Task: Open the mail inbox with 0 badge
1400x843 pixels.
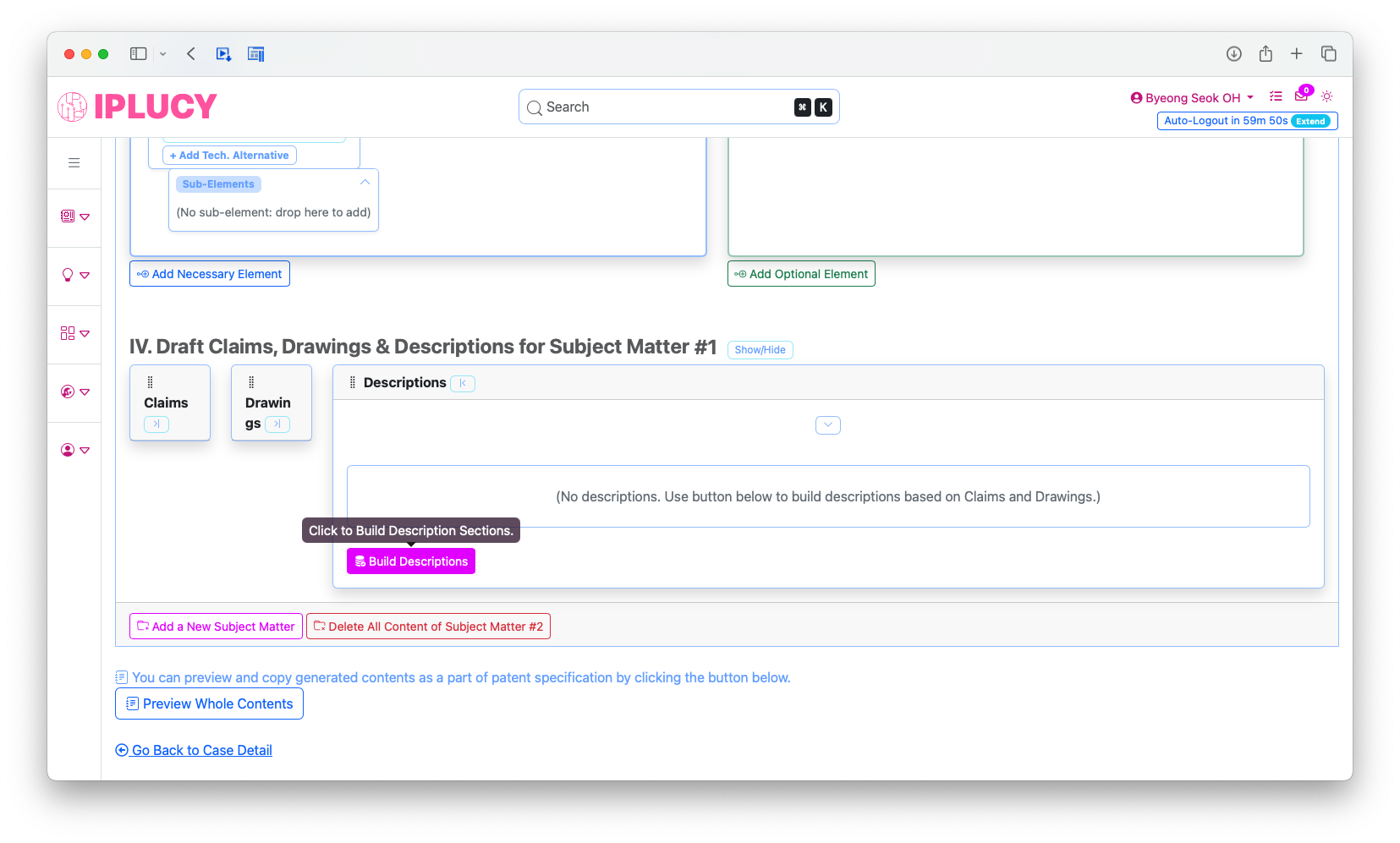Action: point(1302,96)
